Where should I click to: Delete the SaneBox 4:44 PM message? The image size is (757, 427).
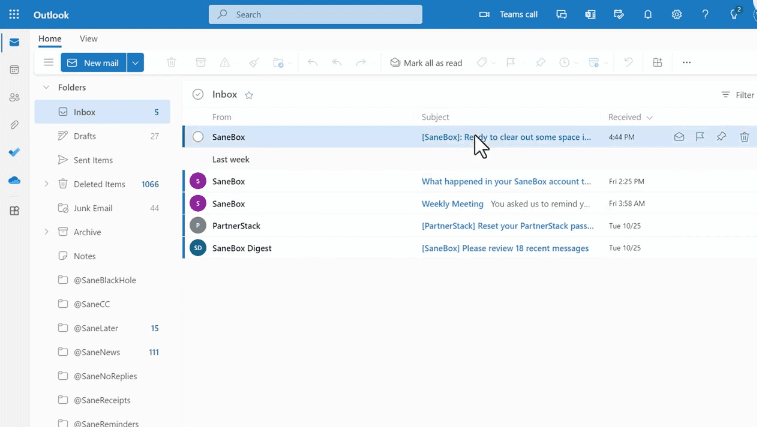pos(744,137)
